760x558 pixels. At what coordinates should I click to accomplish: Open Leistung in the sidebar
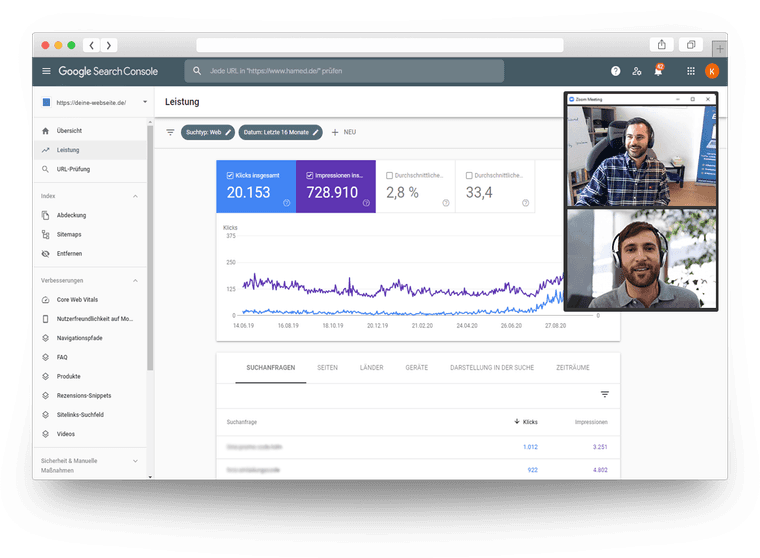click(x=90, y=150)
